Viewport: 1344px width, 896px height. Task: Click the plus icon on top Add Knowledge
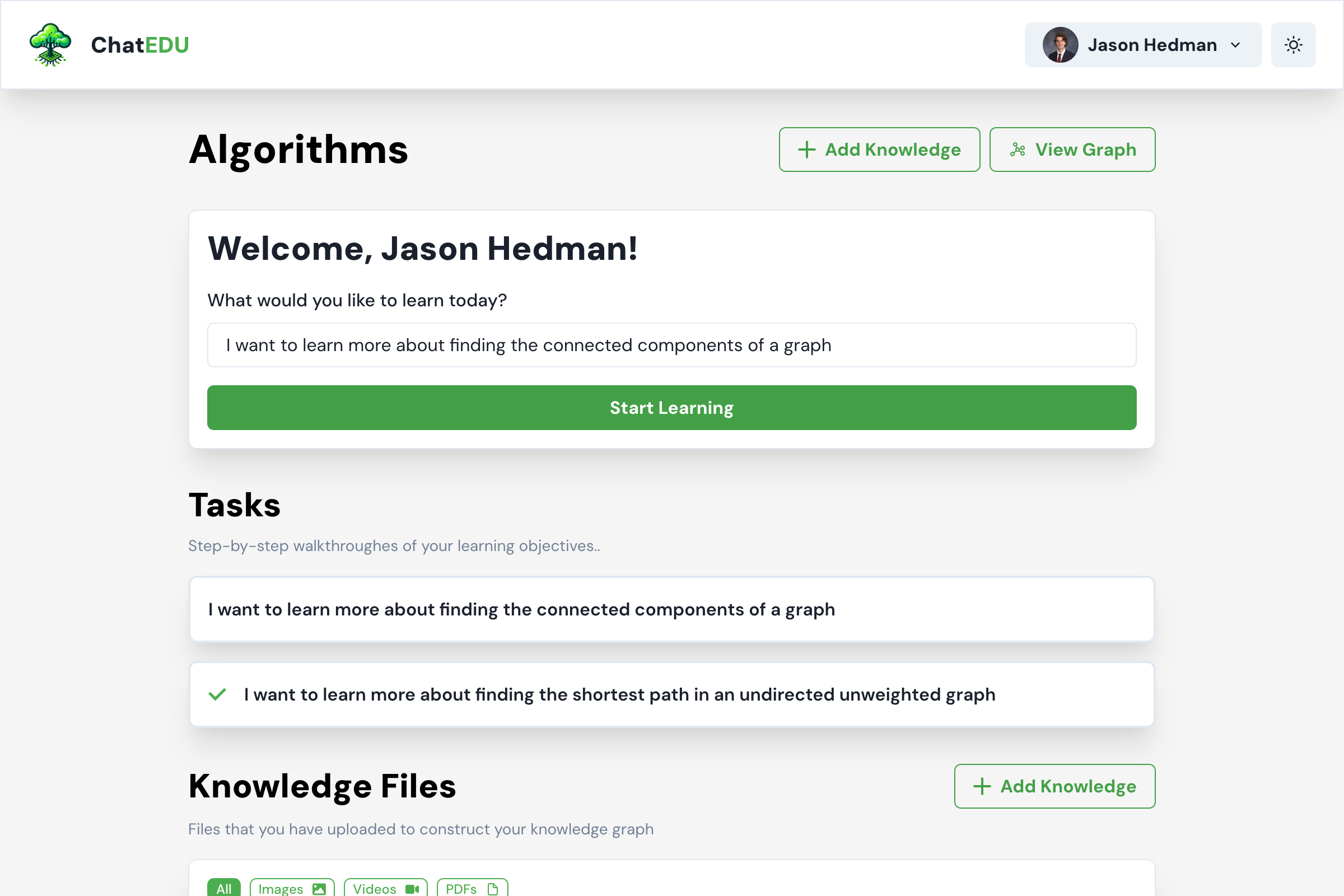(806, 150)
